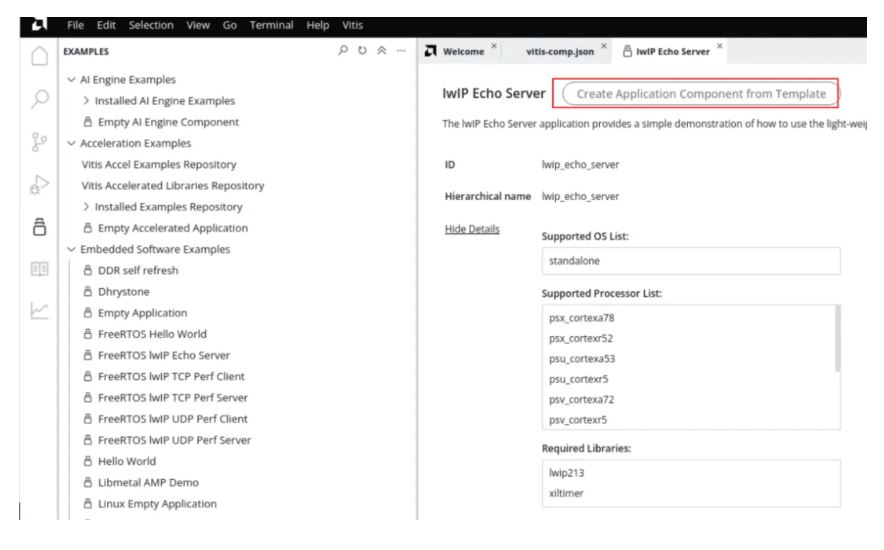
Task: Close the vitis-comp.json tab
Action: [604, 46]
